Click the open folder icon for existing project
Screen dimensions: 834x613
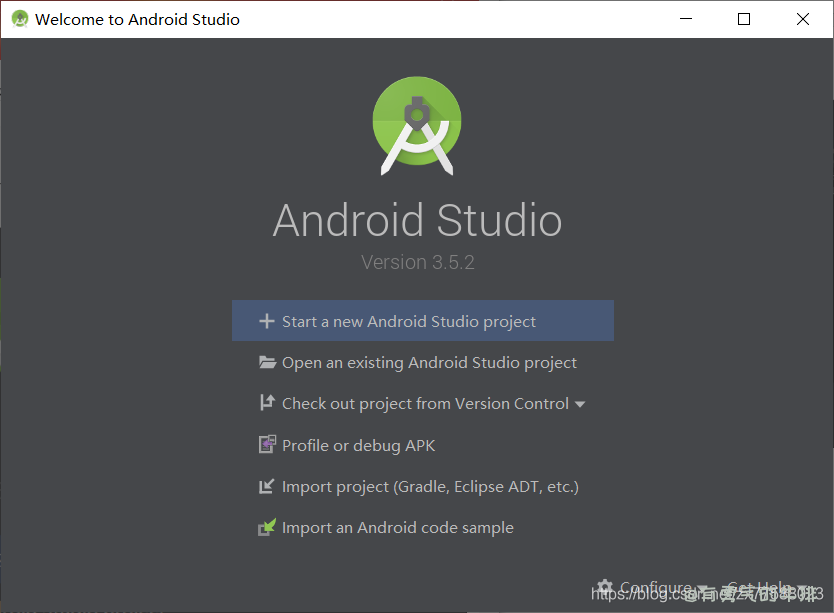click(267, 362)
